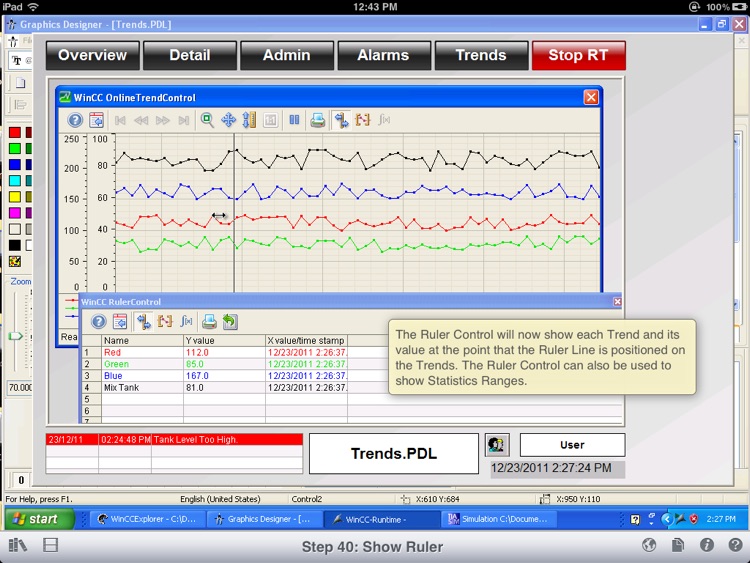
Task: Open configuration dialog in RulerControl toolbar
Action: (x=120, y=321)
